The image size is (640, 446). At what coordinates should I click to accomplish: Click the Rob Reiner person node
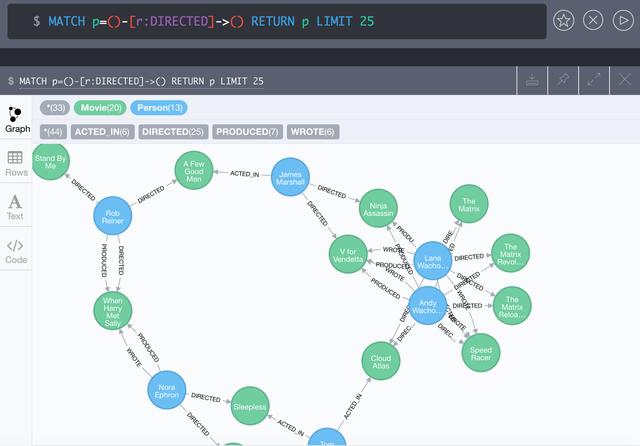point(113,216)
